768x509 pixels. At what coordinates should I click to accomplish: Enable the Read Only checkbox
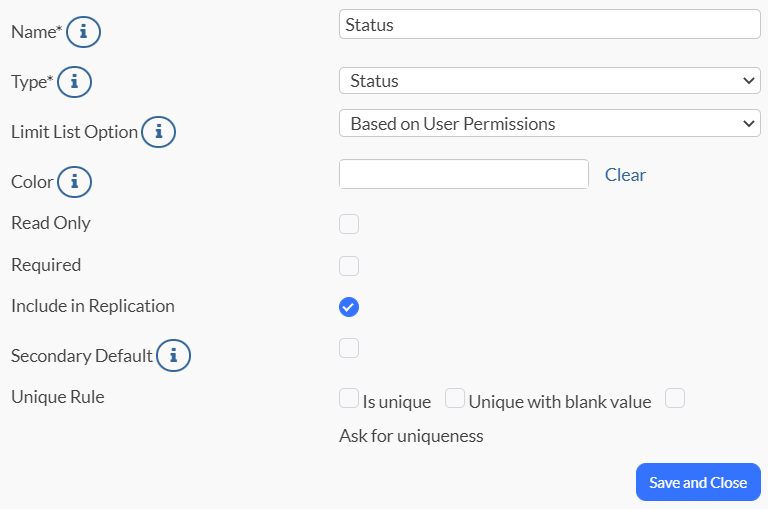pos(349,224)
